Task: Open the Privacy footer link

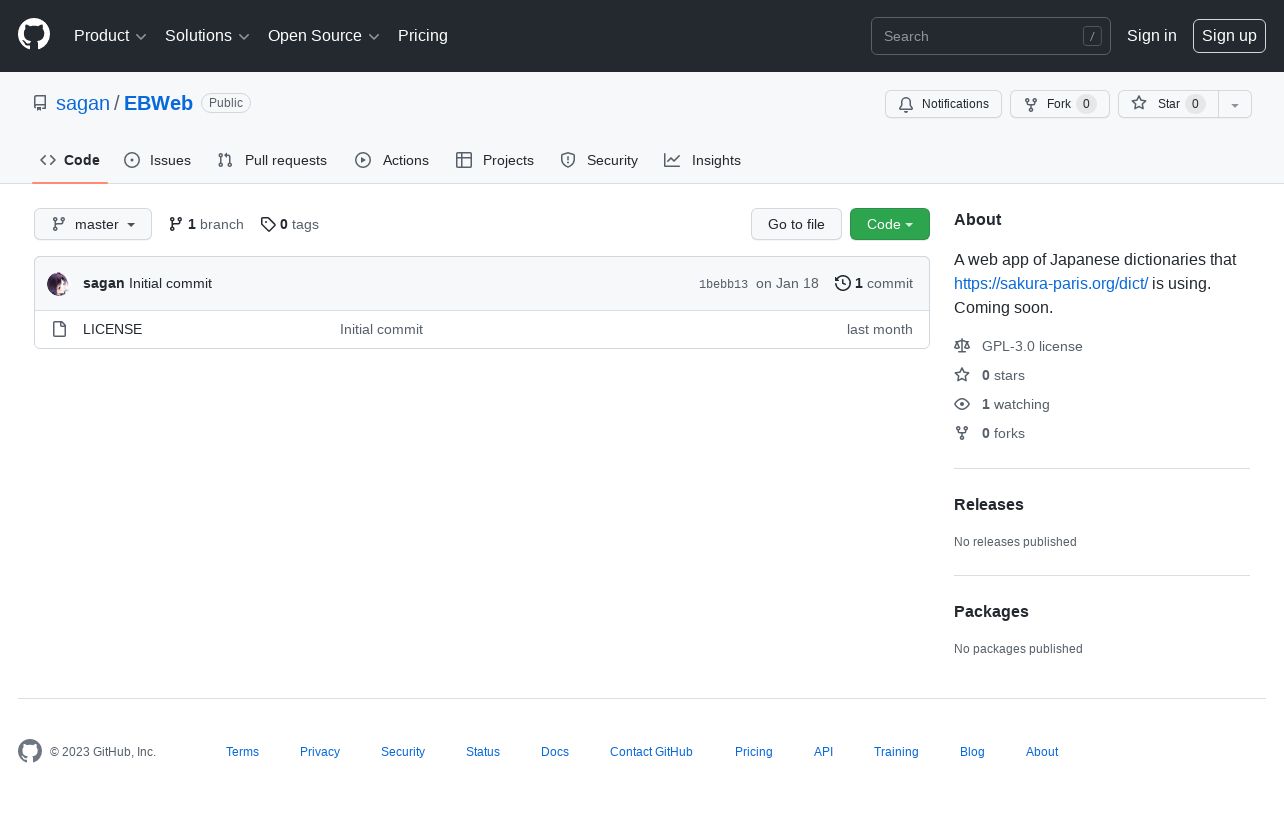Action: (x=320, y=752)
